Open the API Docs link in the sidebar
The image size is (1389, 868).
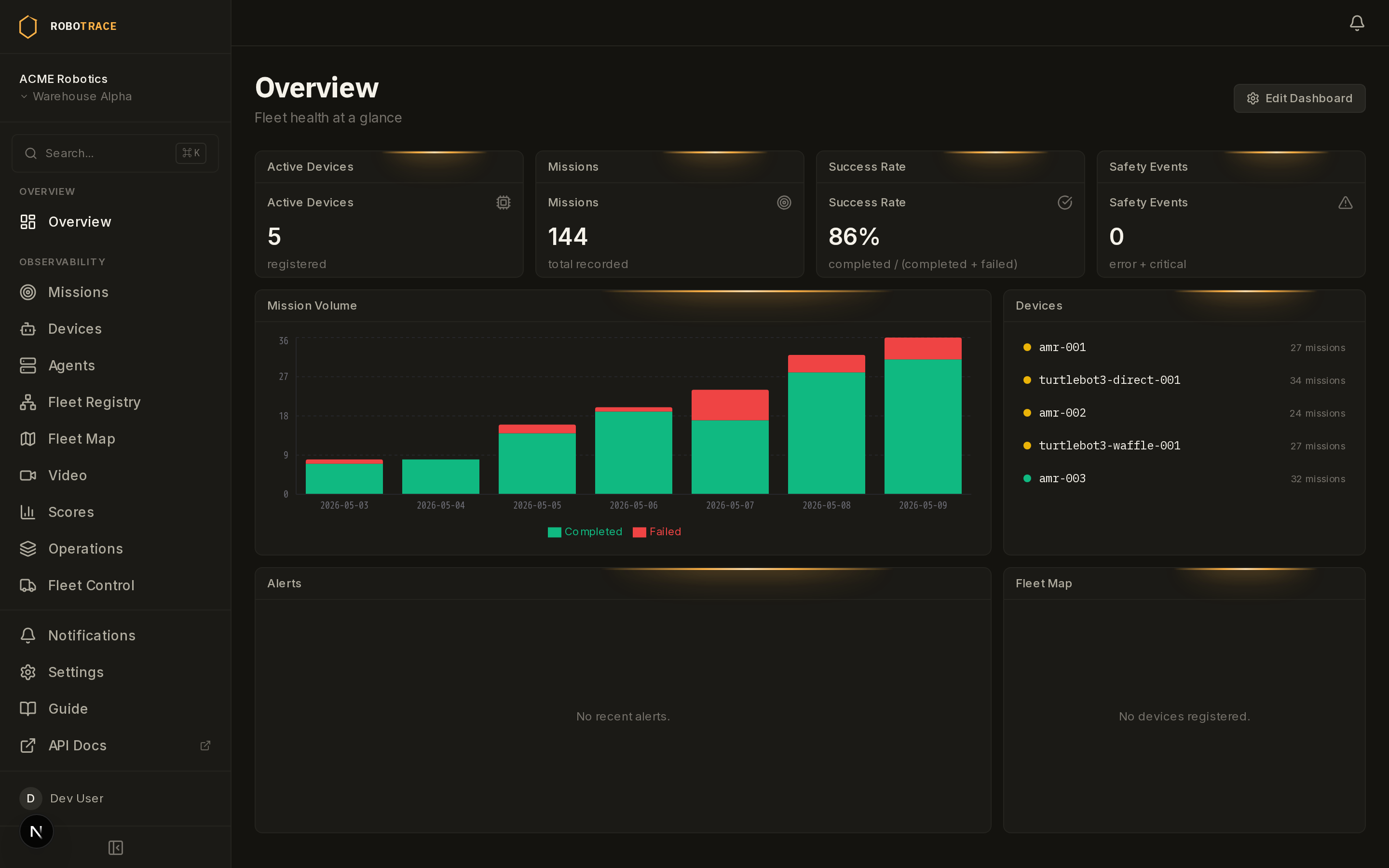[115, 746]
